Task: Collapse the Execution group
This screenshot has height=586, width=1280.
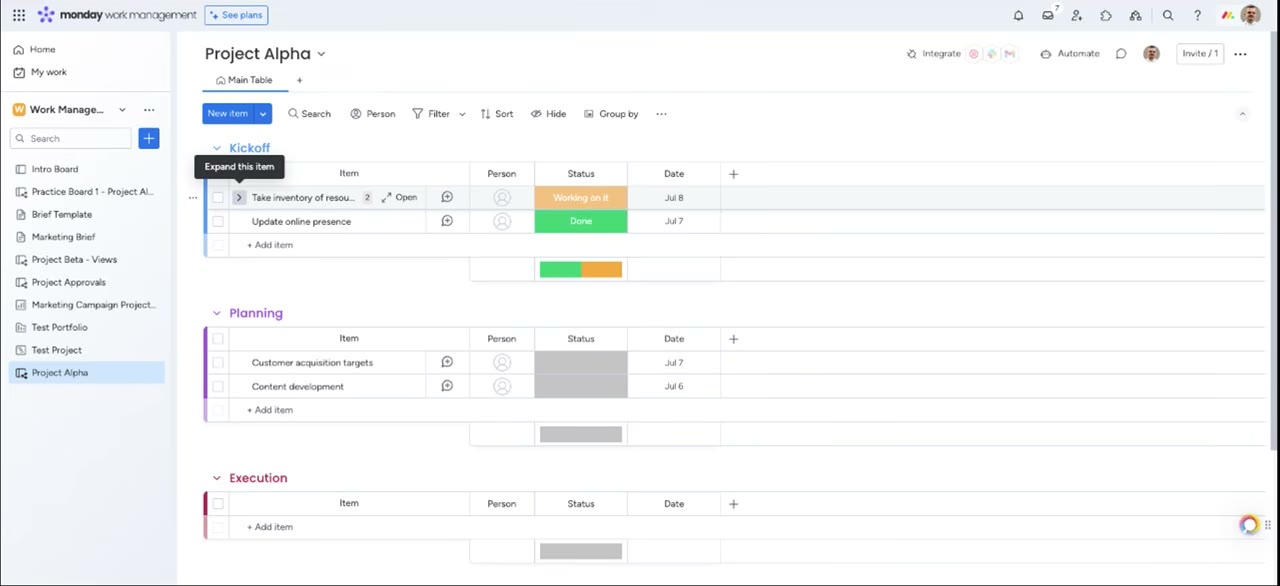Action: point(216,478)
